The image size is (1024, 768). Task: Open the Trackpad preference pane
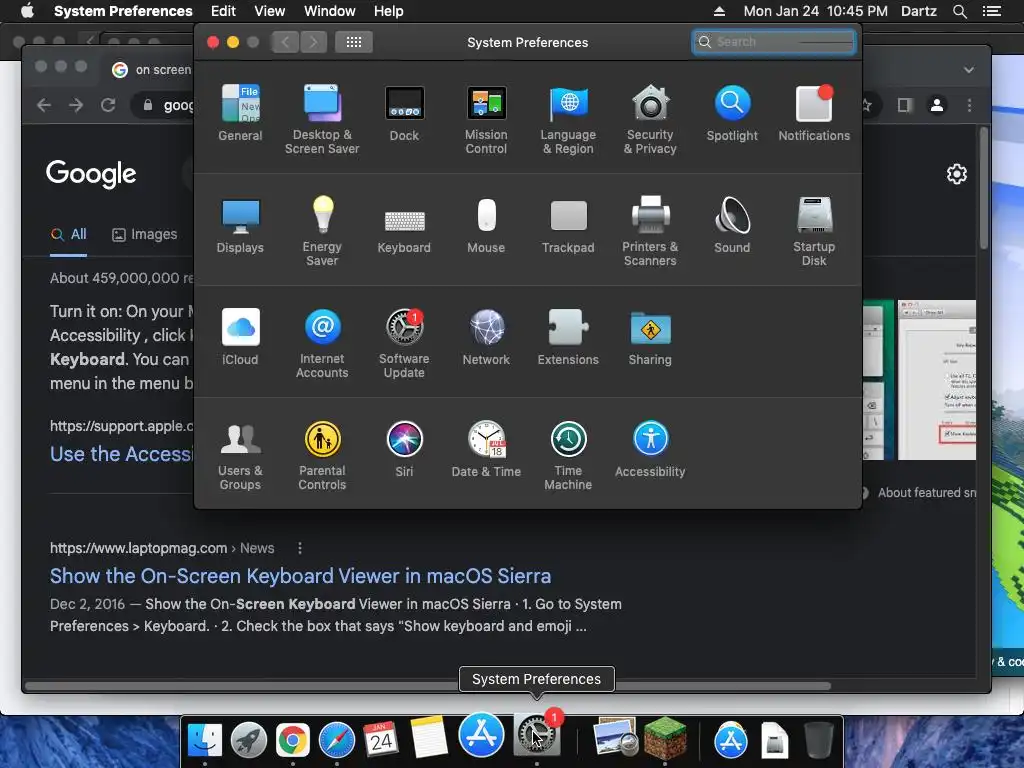click(x=568, y=225)
